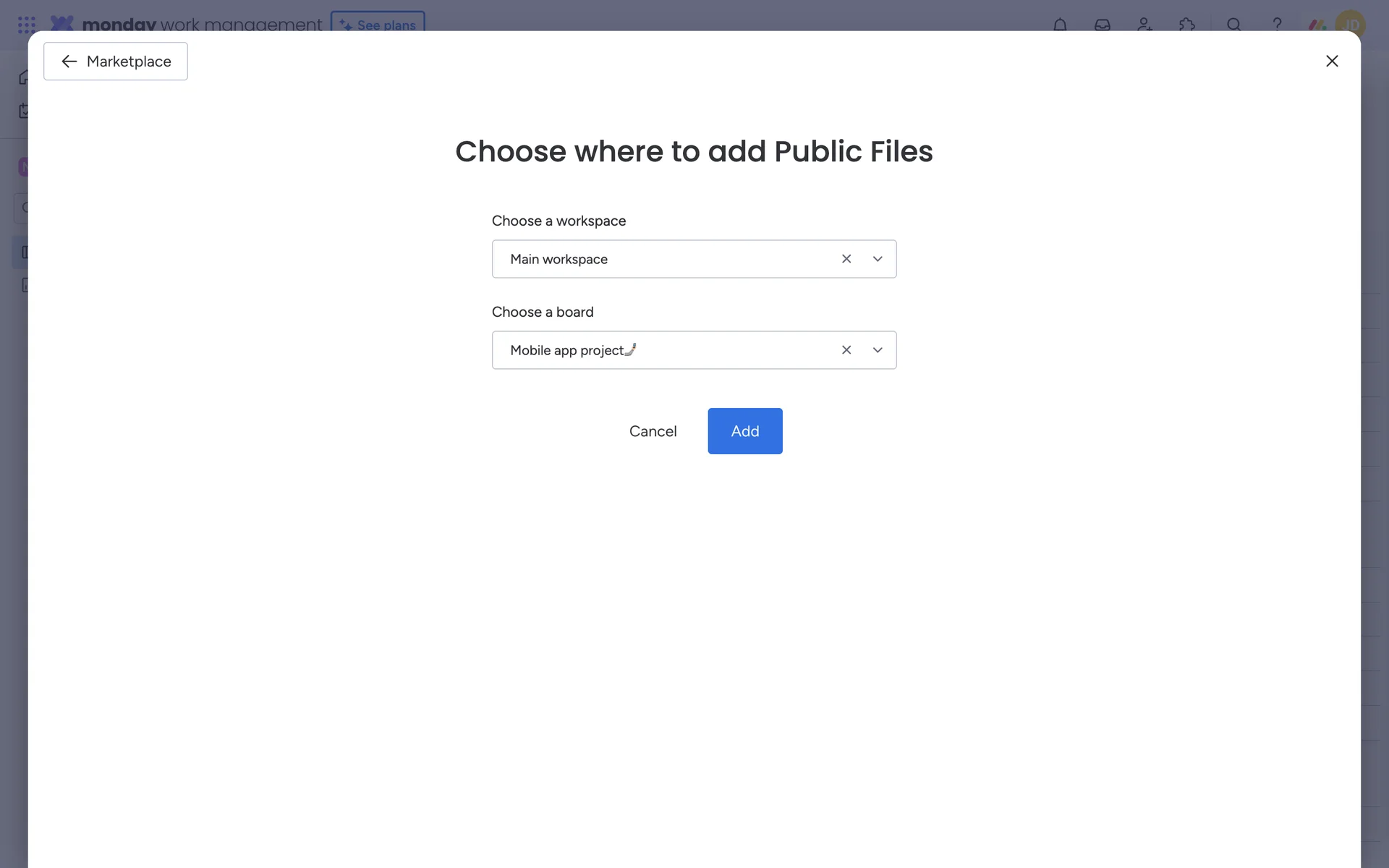This screenshot has height=868, width=1389.
Task: Click the See plans button
Action: pyautogui.click(x=378, y=24)
